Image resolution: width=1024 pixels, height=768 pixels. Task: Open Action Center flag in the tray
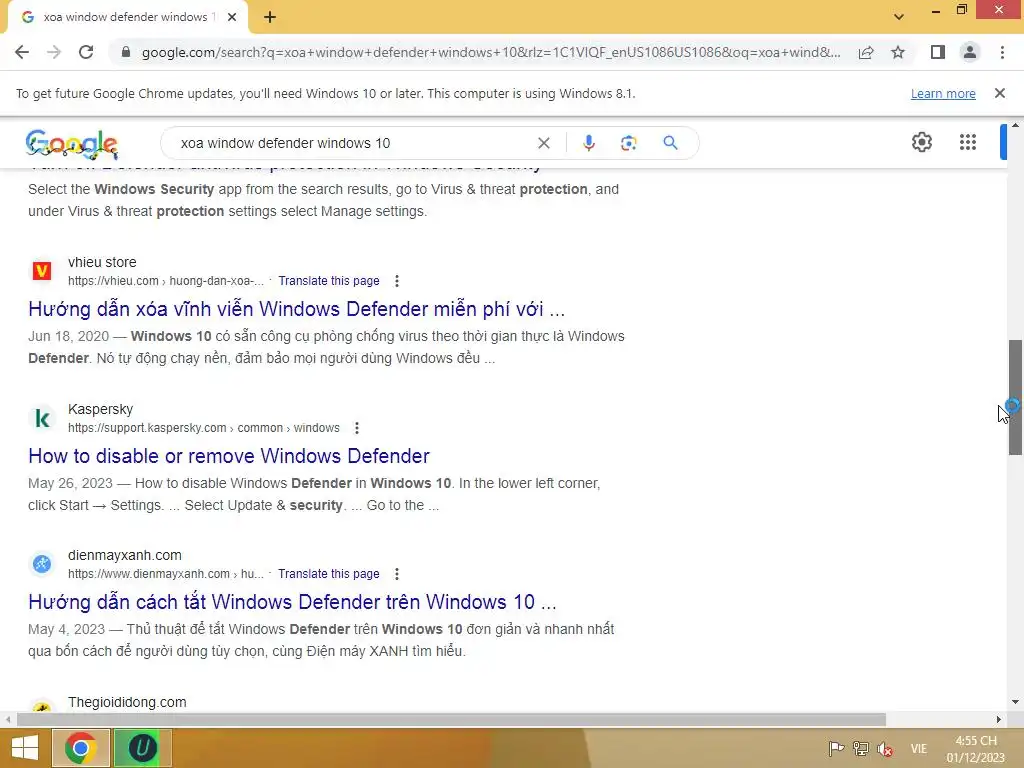[x=835, y=749]
